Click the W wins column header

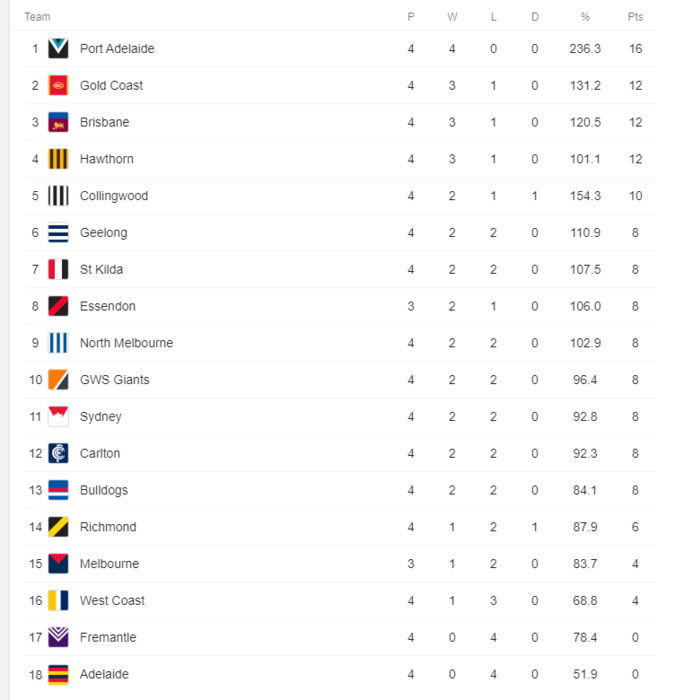[x=452, y=17]
